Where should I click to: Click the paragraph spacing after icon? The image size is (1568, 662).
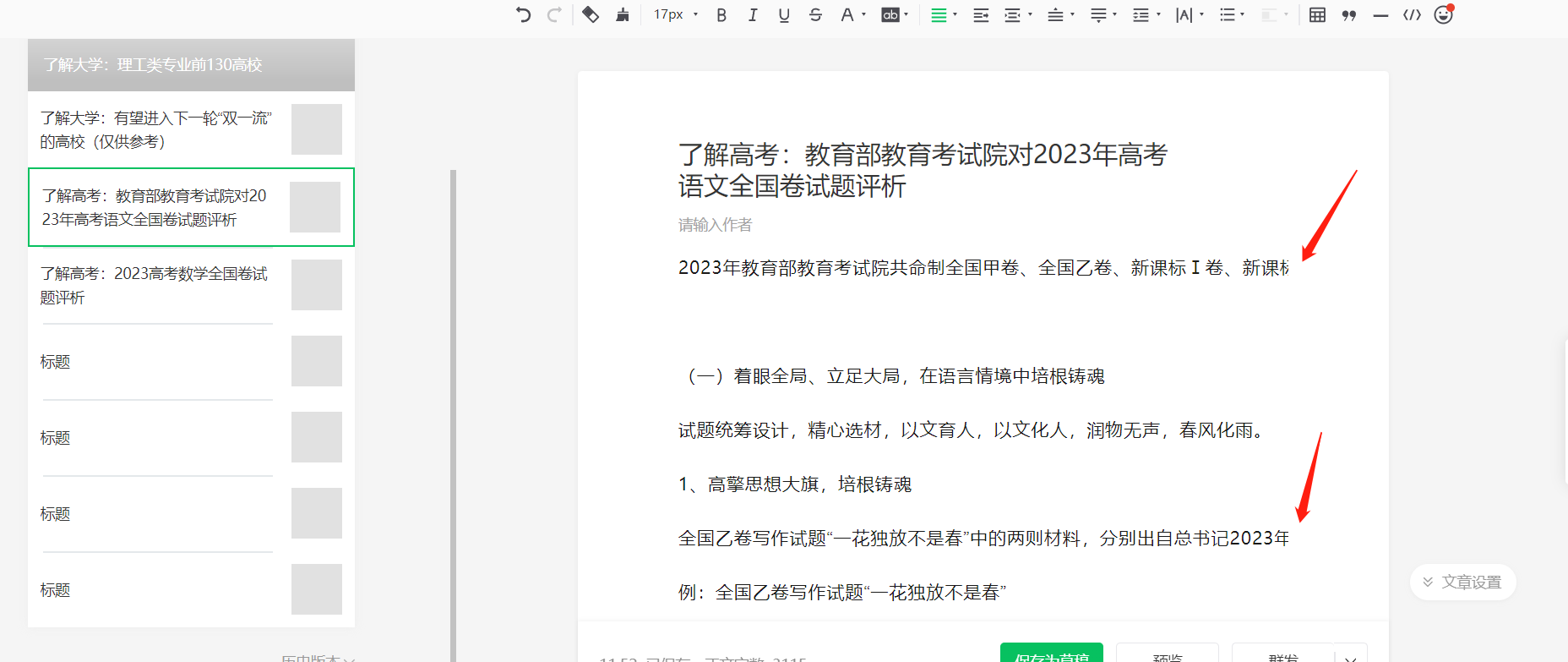1098,15
